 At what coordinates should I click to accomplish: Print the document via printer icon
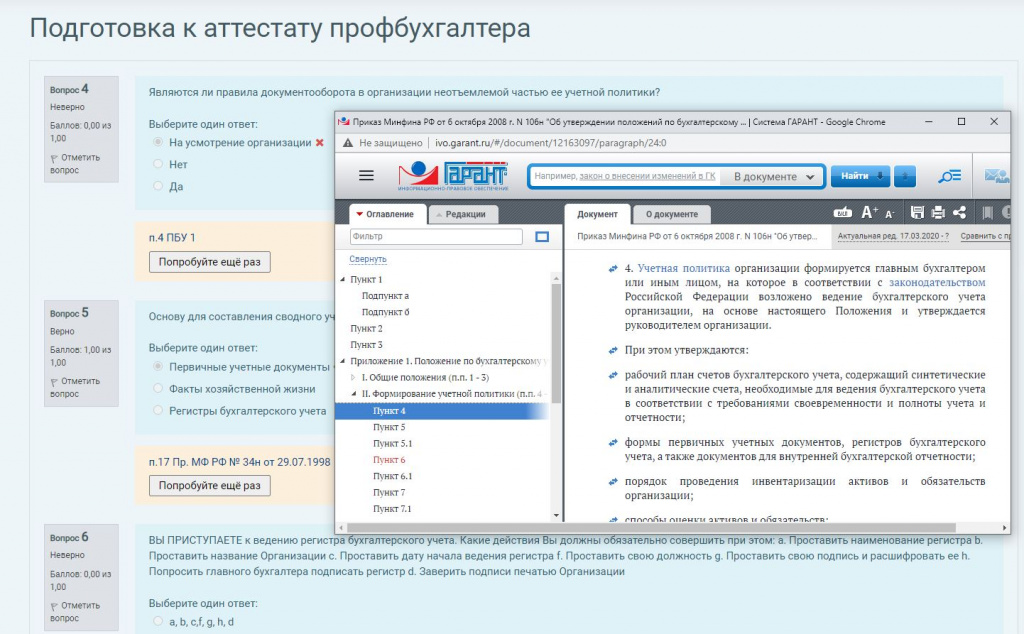(x=938, y=213)
